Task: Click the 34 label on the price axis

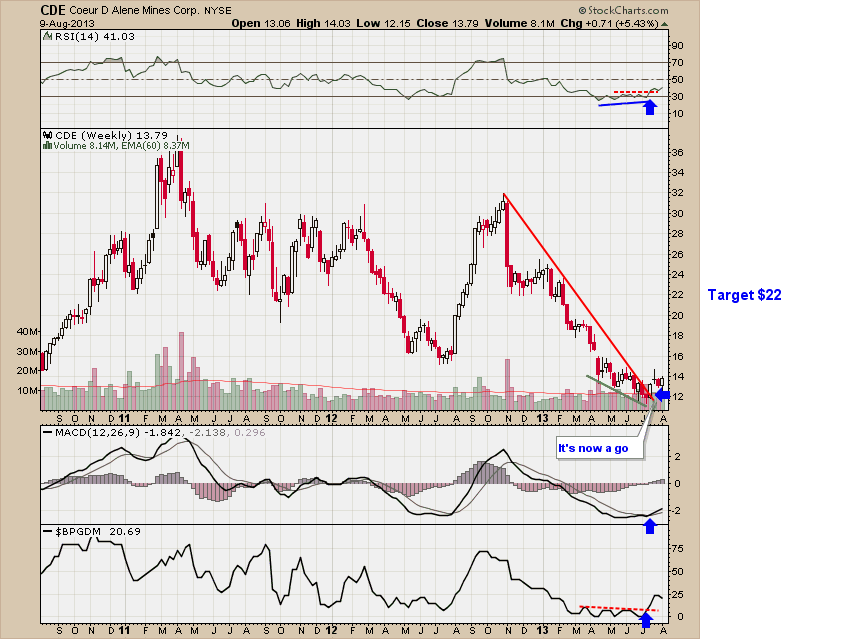Action: 678,173
